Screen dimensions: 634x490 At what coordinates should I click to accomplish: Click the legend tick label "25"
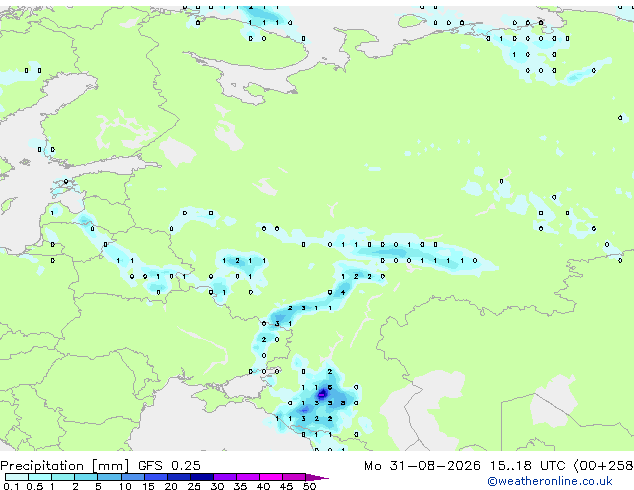[x=194, y=486]
